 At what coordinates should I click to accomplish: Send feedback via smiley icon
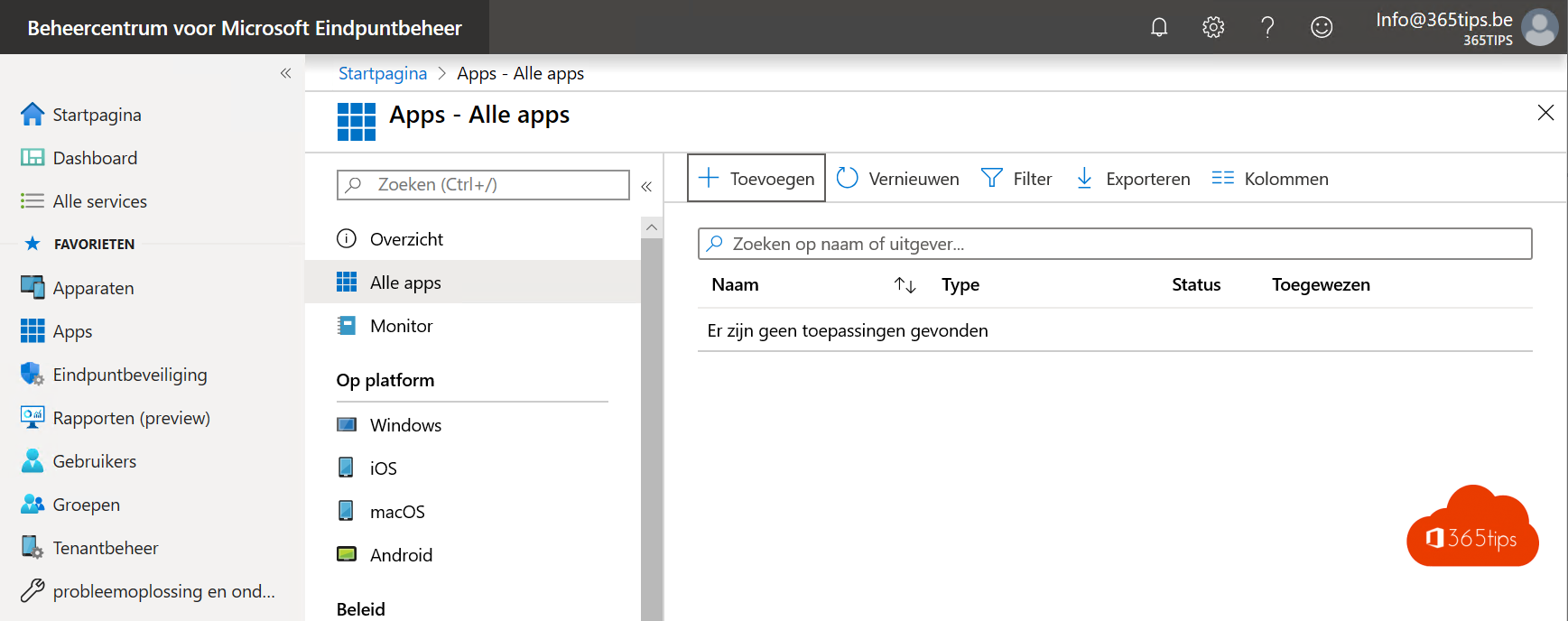1322,27
